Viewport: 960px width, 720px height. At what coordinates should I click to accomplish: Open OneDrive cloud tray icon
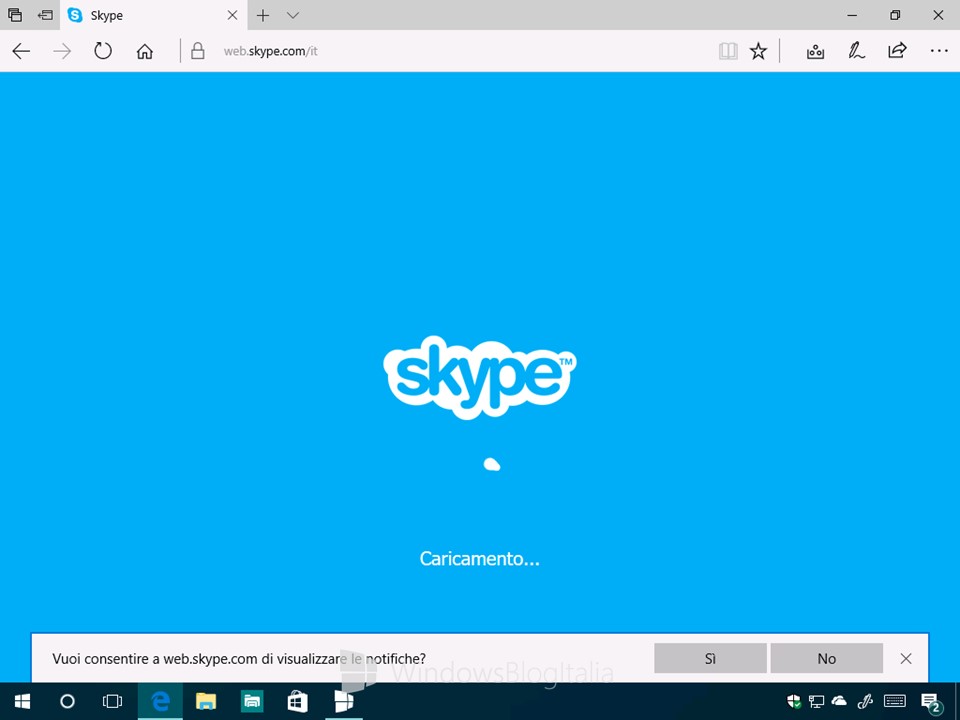[x=839, y=700]
